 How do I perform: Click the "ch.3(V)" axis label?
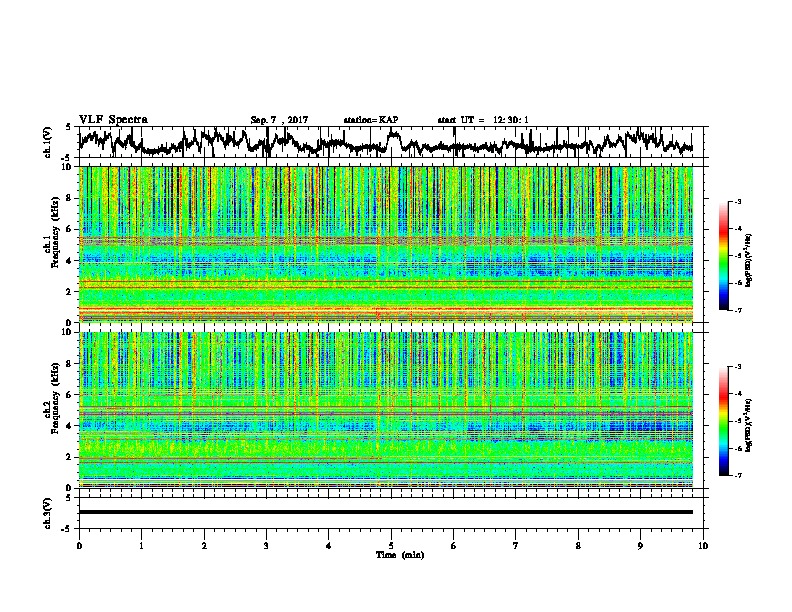coord(47,513)
